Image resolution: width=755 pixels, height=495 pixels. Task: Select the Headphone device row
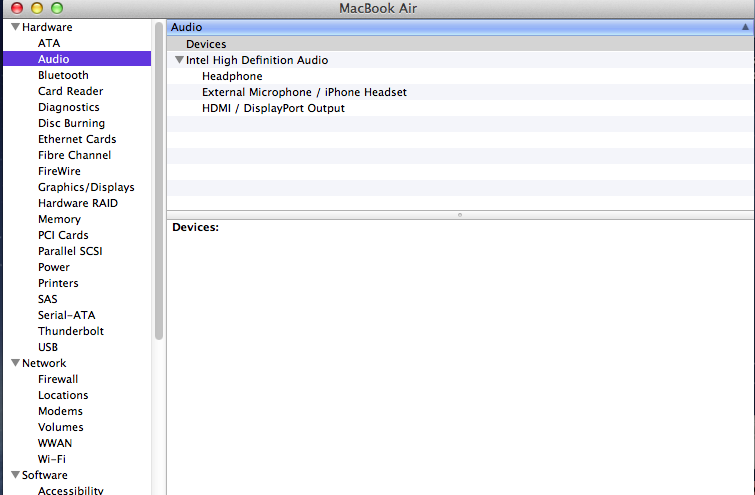coord(460,76)
